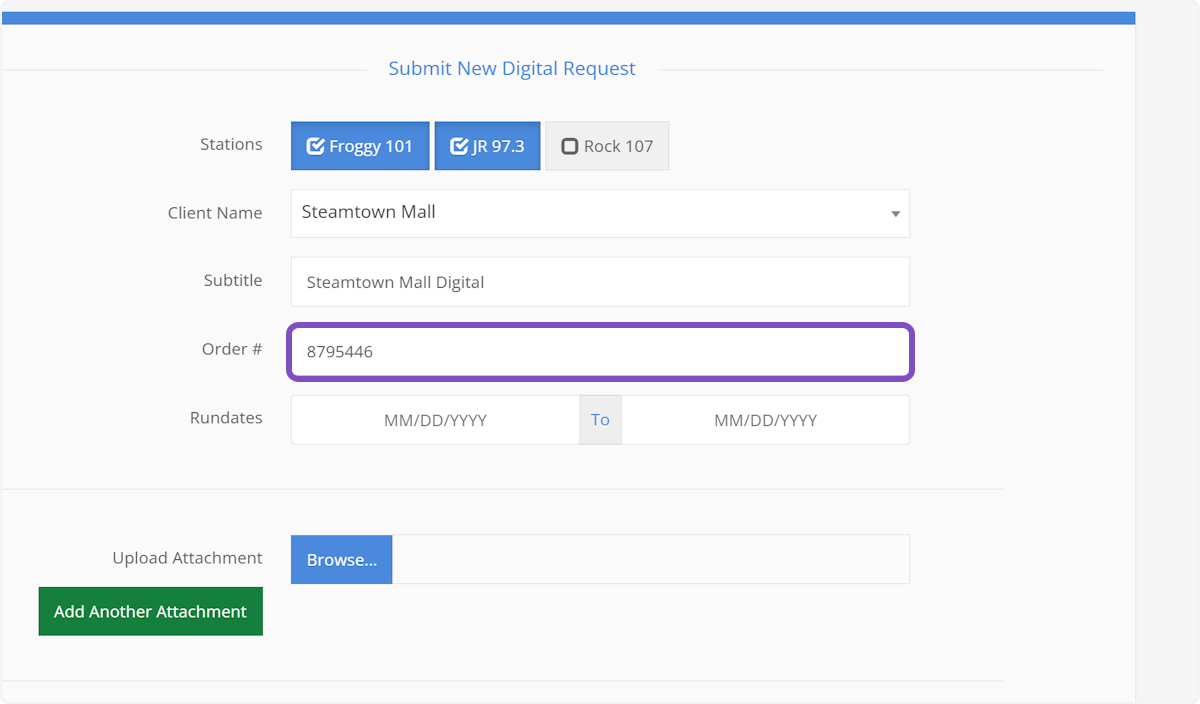Click the Order # field containing 8795446
The width and height of the screenshot is (1200, 704).
click(600, 352)
